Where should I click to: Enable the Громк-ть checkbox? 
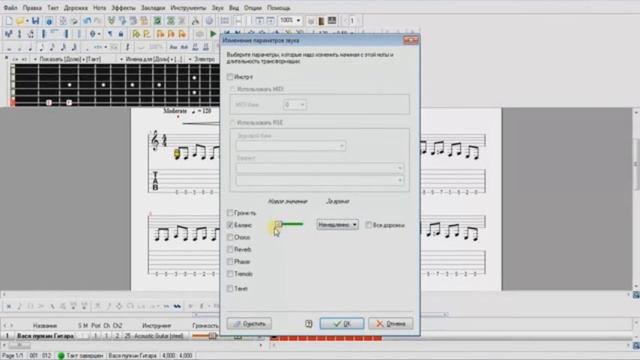click(x=230, y=213)
